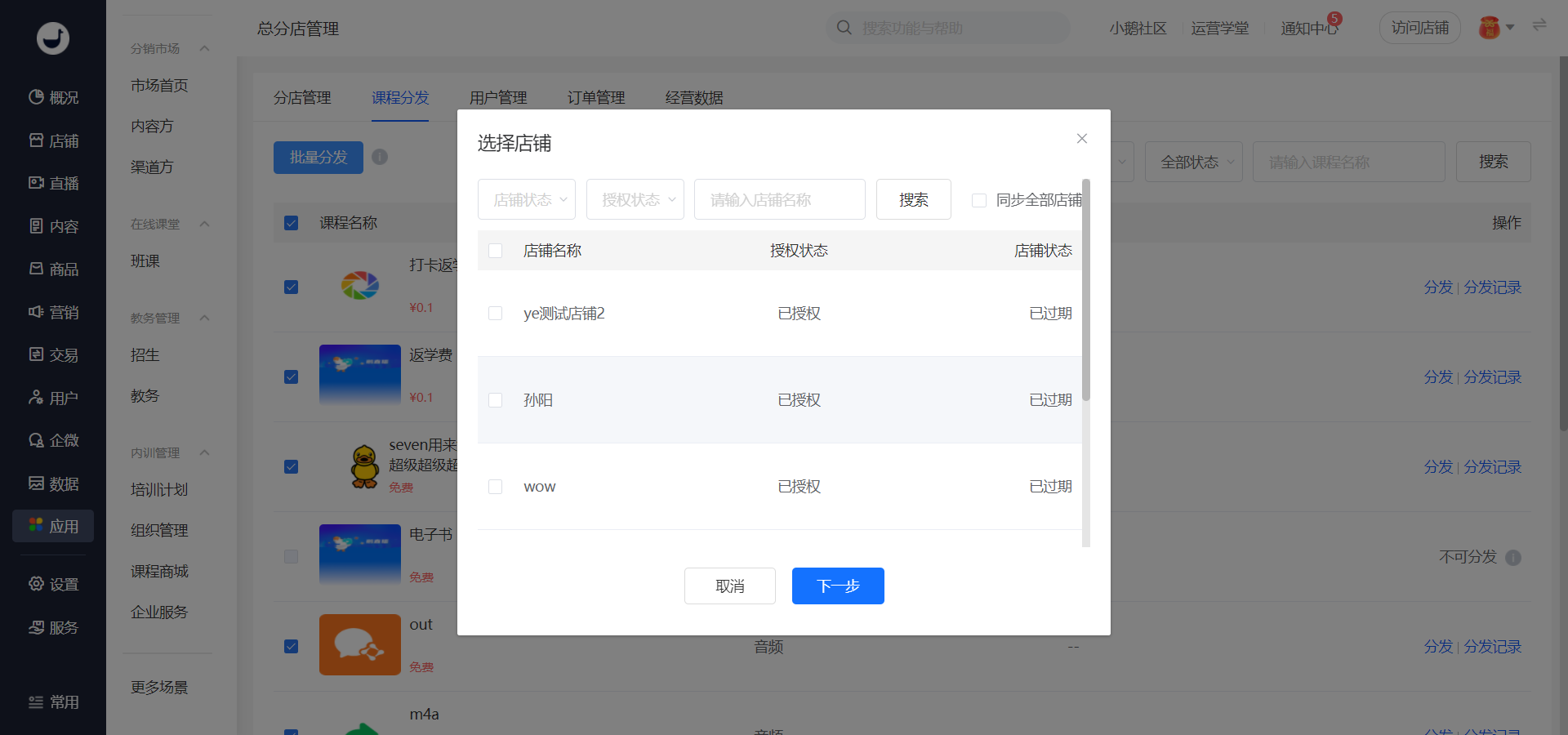This screenshot has height=735, width=1568.
Task: Collapse the 分销市场 sidebar group
Action: [205, 48]
